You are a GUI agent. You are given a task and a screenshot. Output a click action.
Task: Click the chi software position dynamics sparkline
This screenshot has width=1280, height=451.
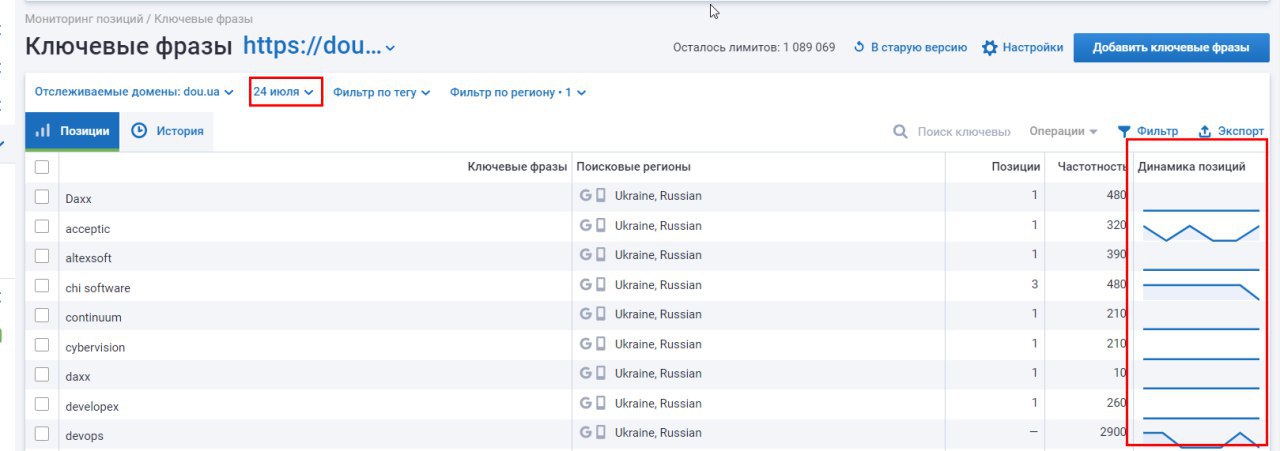(x=1201, y=292)
